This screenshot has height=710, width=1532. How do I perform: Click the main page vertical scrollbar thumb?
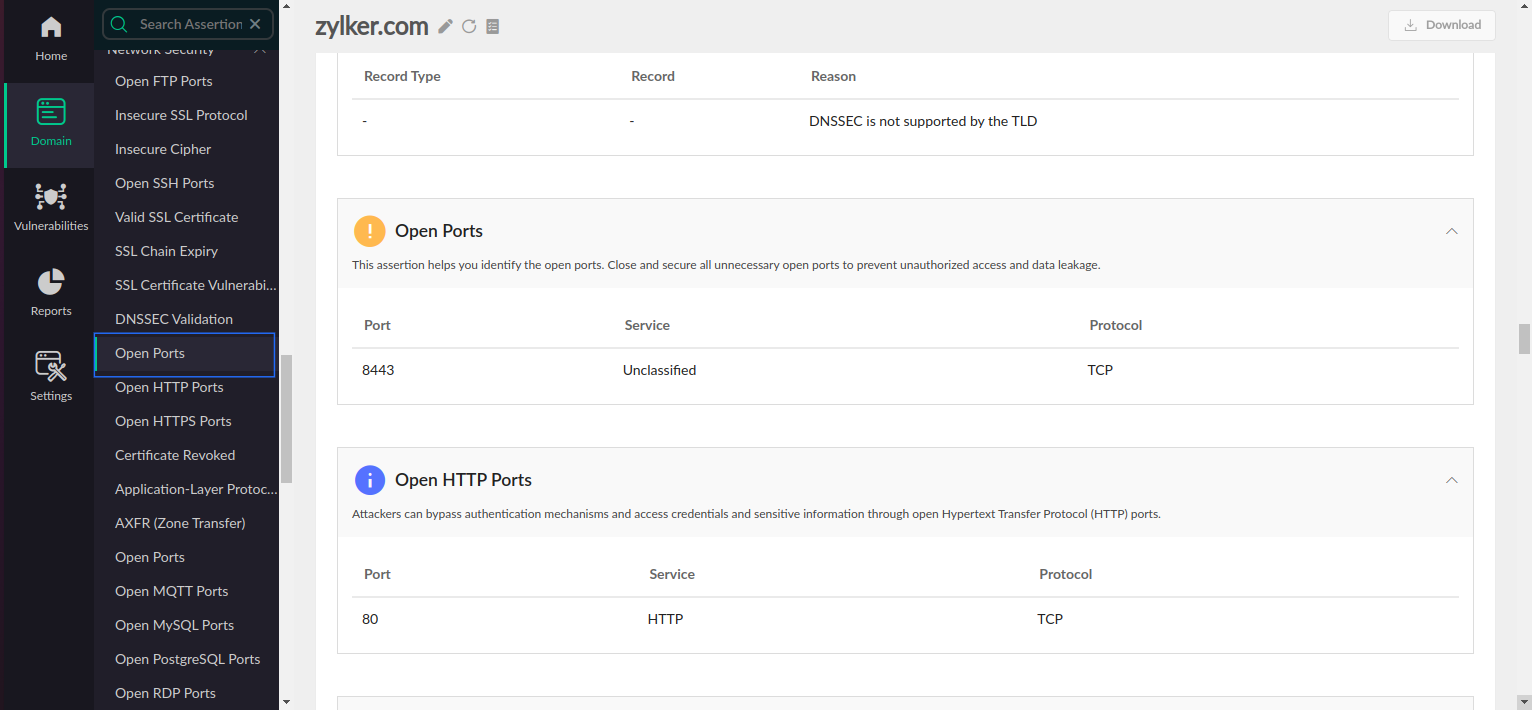(1524, 339)
